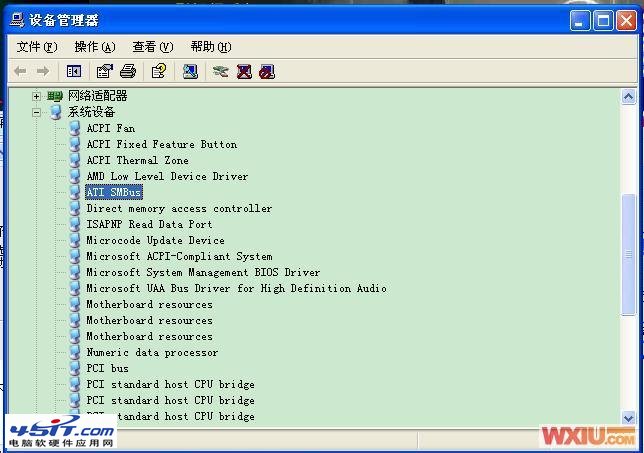This screenshot has height=453, width=644.
Task: Select Microcode Update Device
Action: [155, 240]
